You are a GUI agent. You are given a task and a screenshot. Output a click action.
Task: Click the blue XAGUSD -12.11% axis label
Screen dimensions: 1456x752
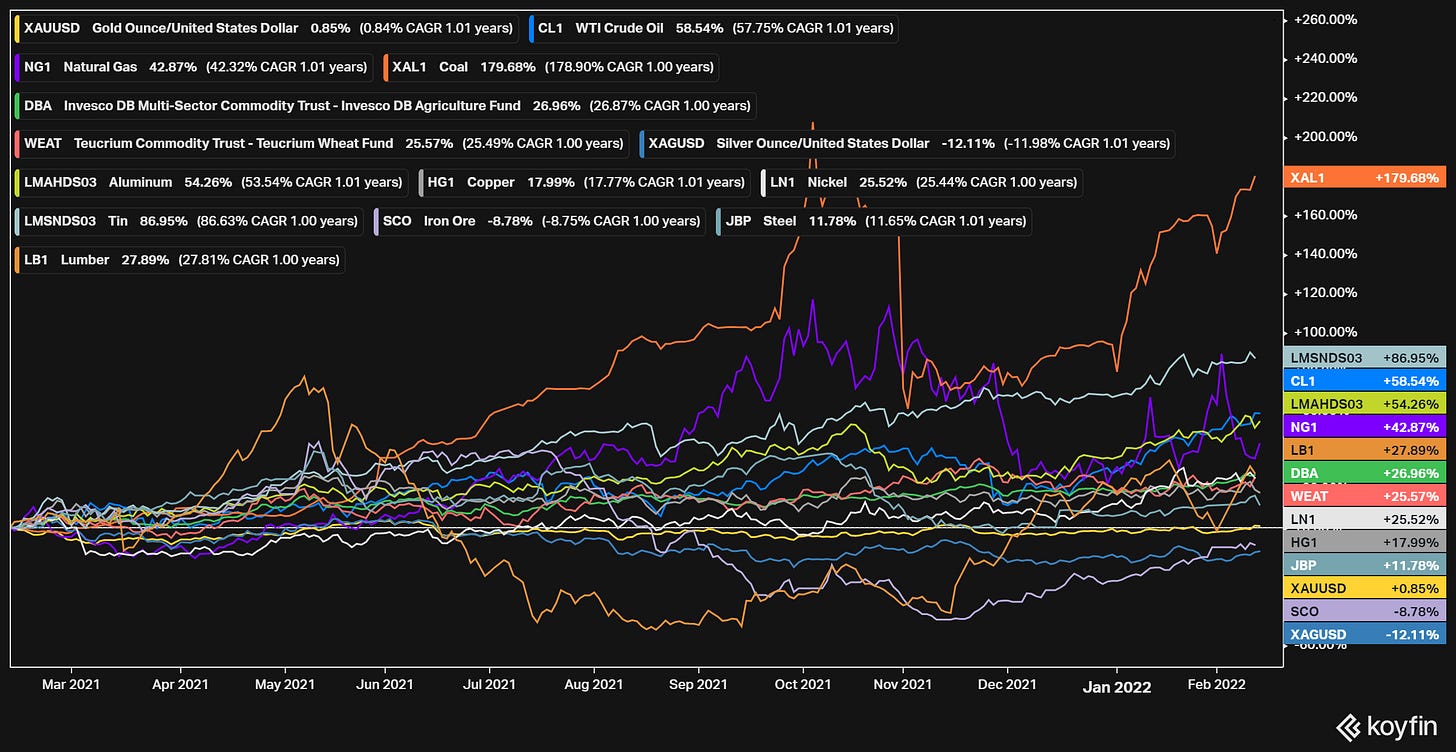click(x=1364, y=634)
